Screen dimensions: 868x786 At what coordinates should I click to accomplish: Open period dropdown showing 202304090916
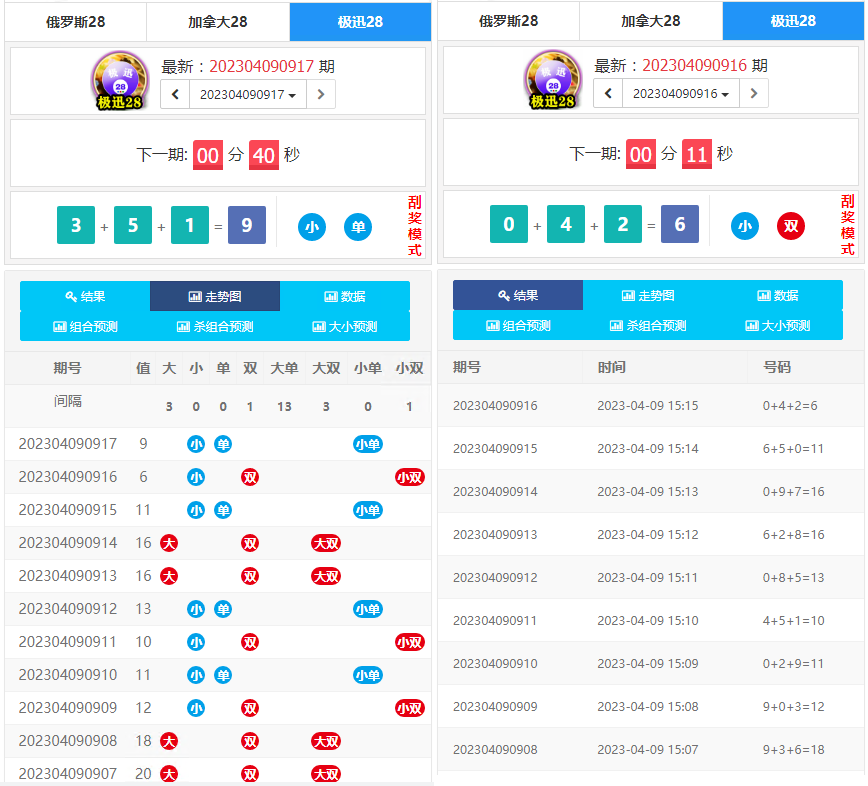[681, 94]
